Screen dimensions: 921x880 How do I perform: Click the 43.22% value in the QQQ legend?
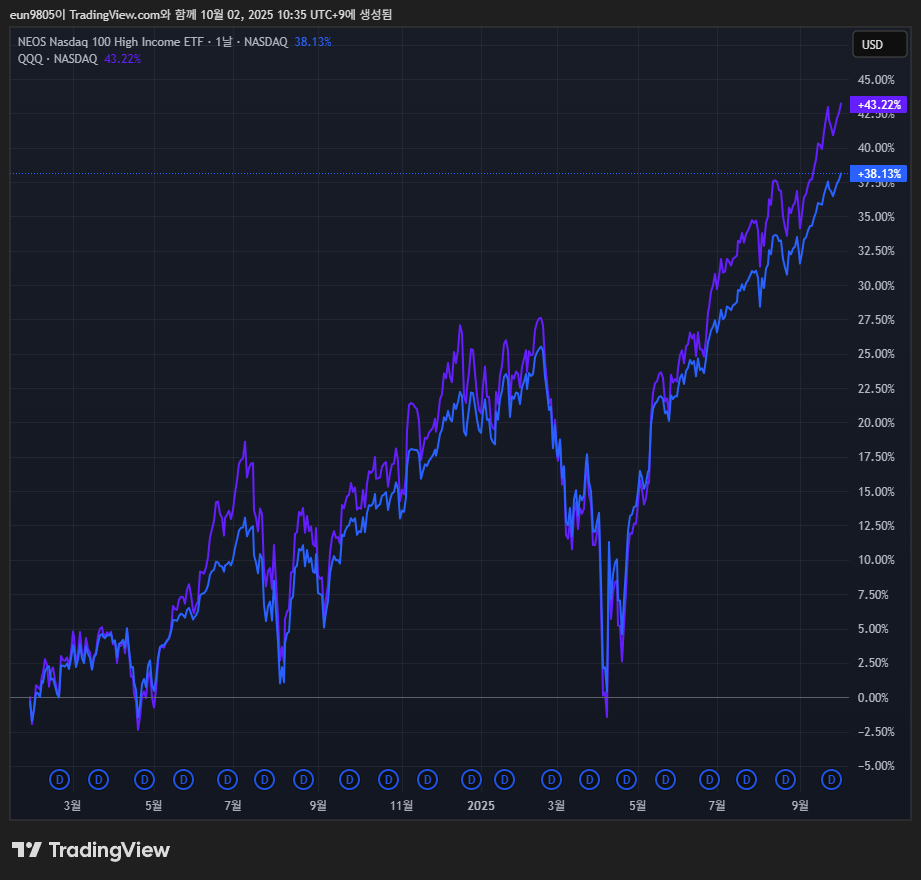123,59
